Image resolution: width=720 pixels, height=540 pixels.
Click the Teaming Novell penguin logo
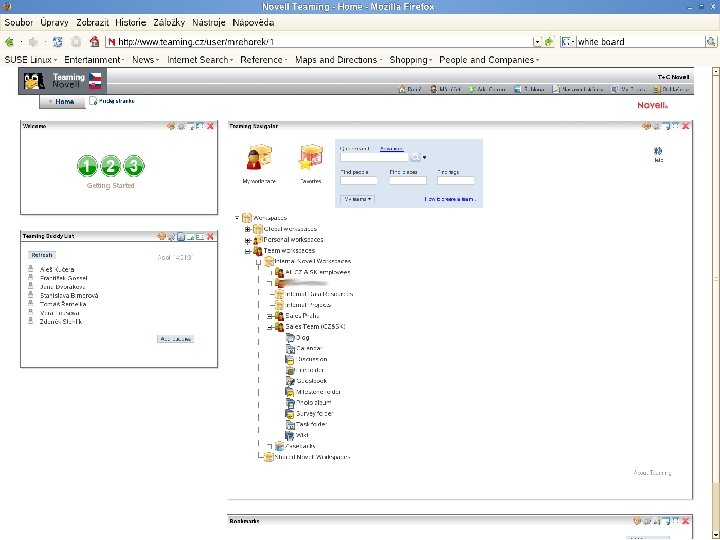pos(34,81)
